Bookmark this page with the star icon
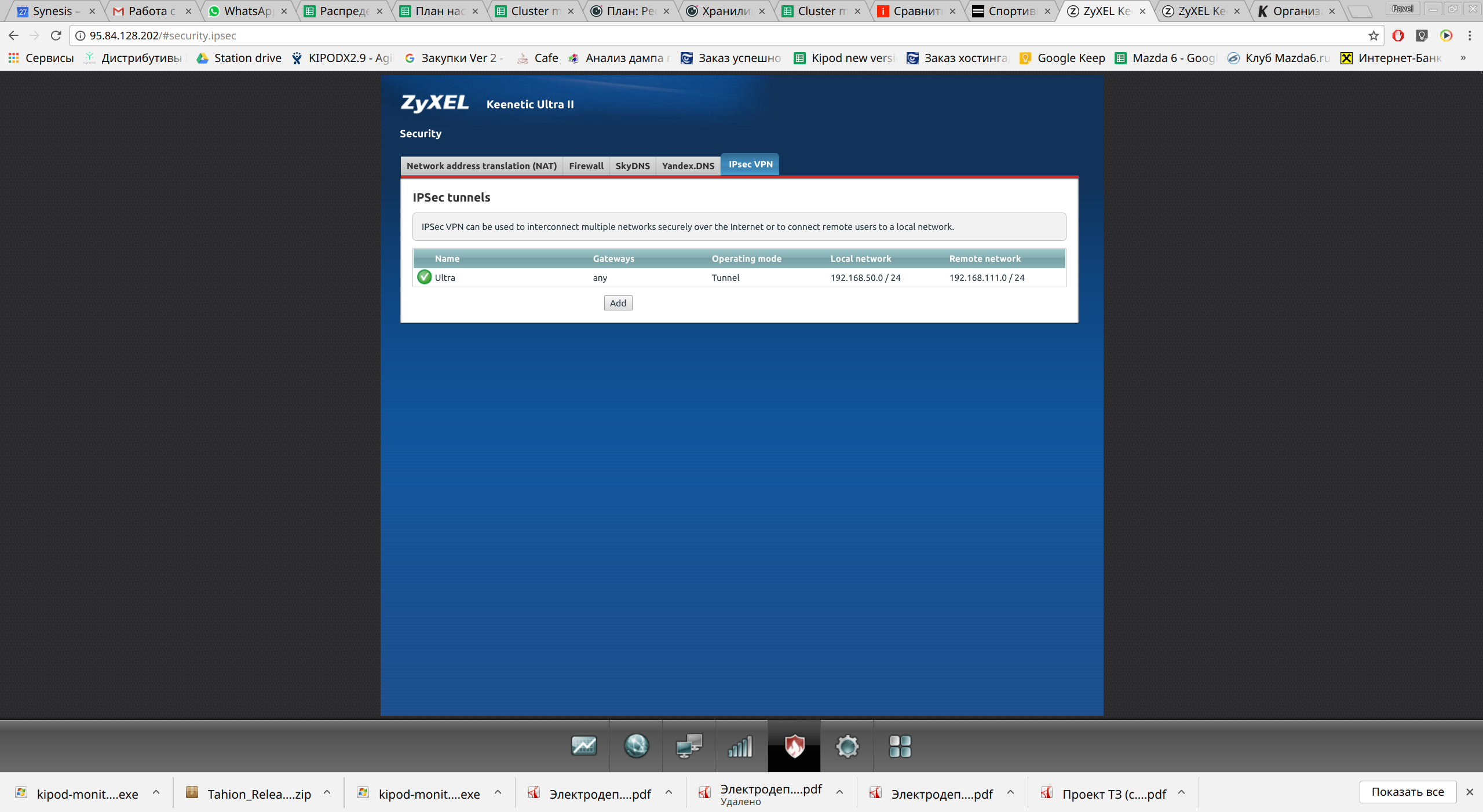 tap(1373, 35)
